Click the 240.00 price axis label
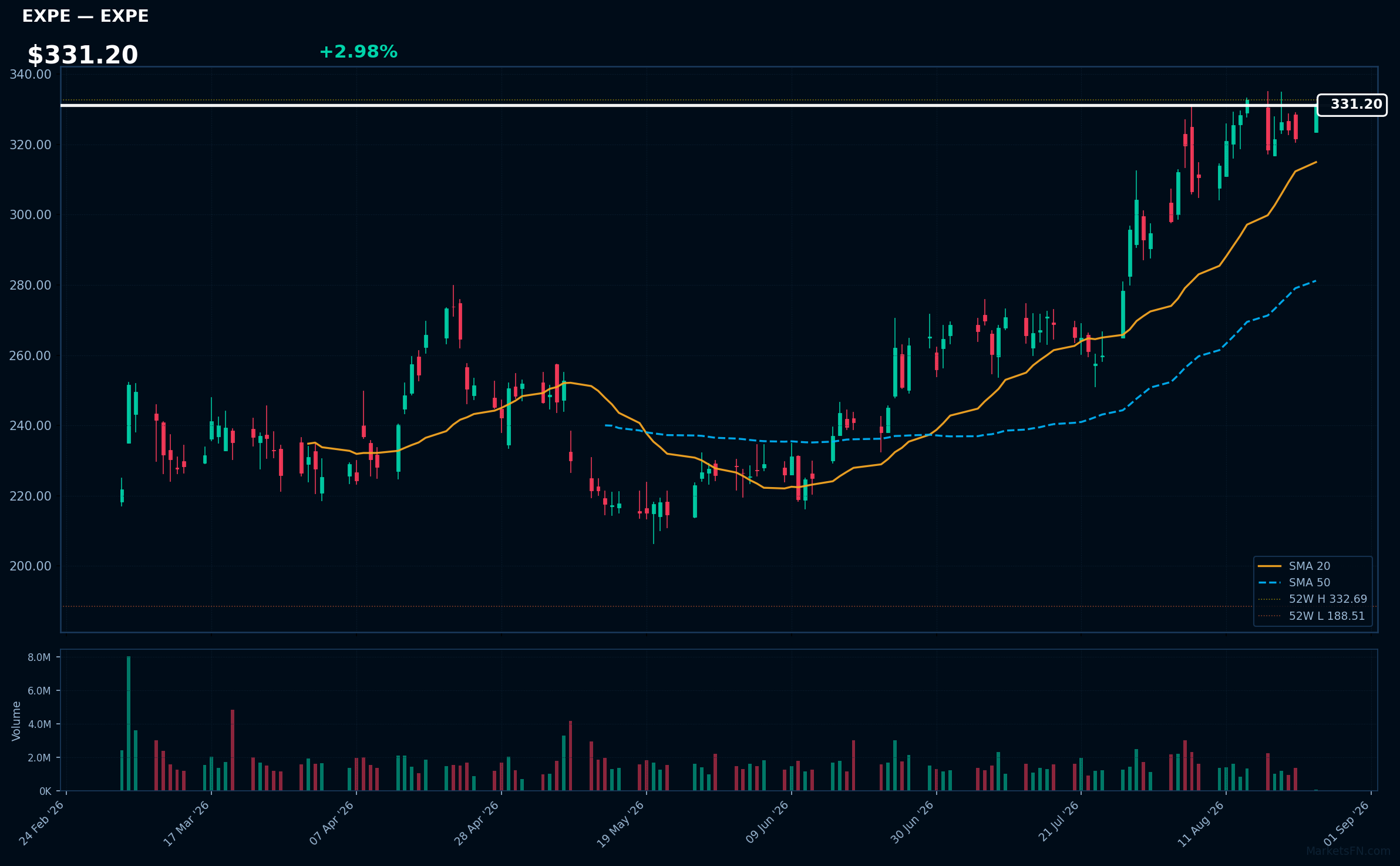The image size is (1400, 866). point(31,425)
